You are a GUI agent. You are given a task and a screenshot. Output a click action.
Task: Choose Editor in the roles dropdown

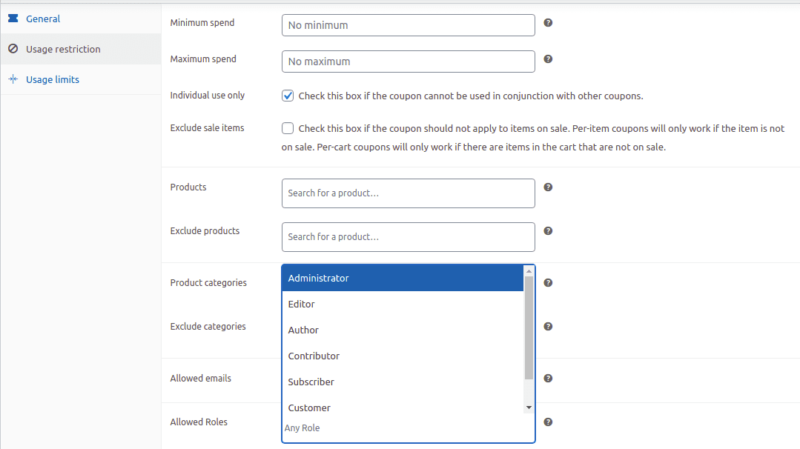point(403,304)
